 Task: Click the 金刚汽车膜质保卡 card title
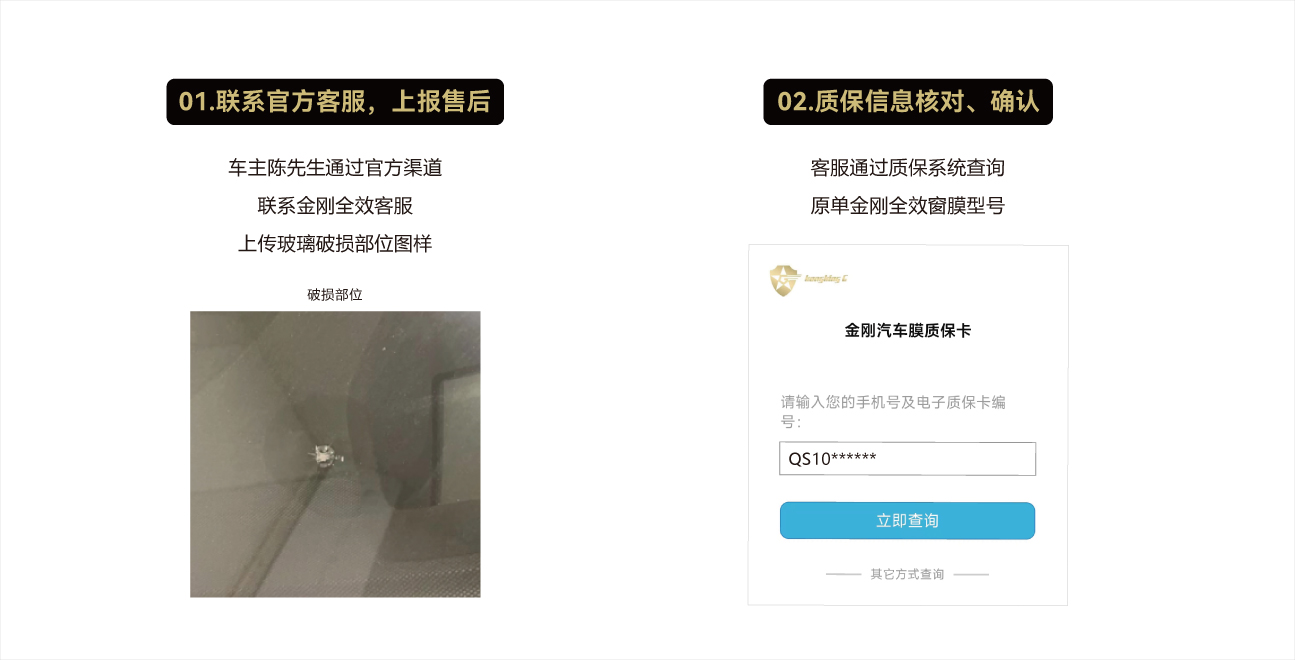coord(908,330)
